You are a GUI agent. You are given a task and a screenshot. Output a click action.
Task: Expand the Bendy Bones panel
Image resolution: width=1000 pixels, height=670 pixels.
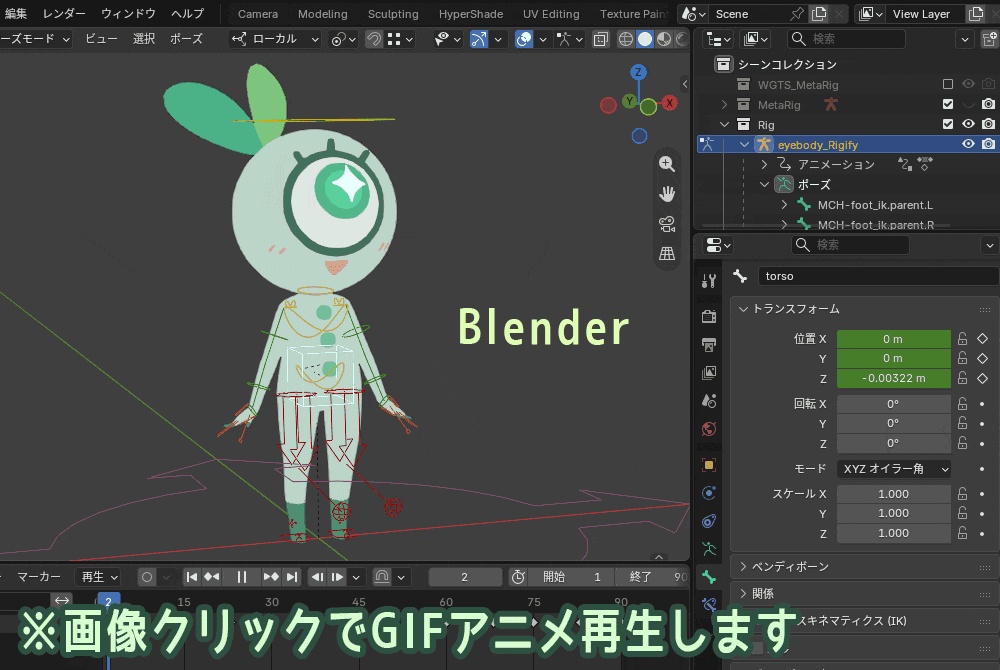pyautogui.click(x=743, y=566)
